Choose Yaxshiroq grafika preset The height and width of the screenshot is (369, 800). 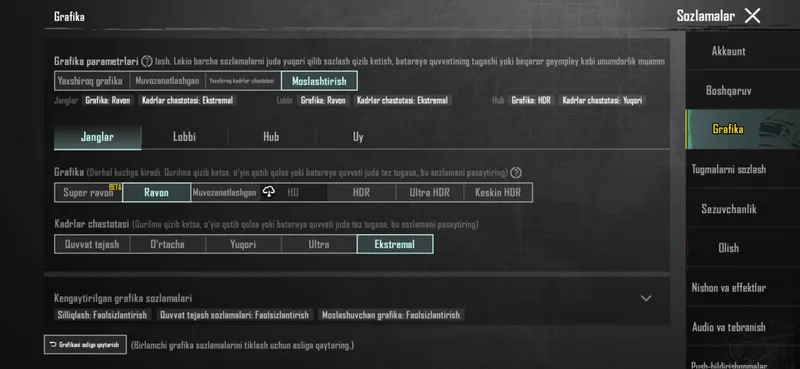pyautogui.click(x=90, y=81)
